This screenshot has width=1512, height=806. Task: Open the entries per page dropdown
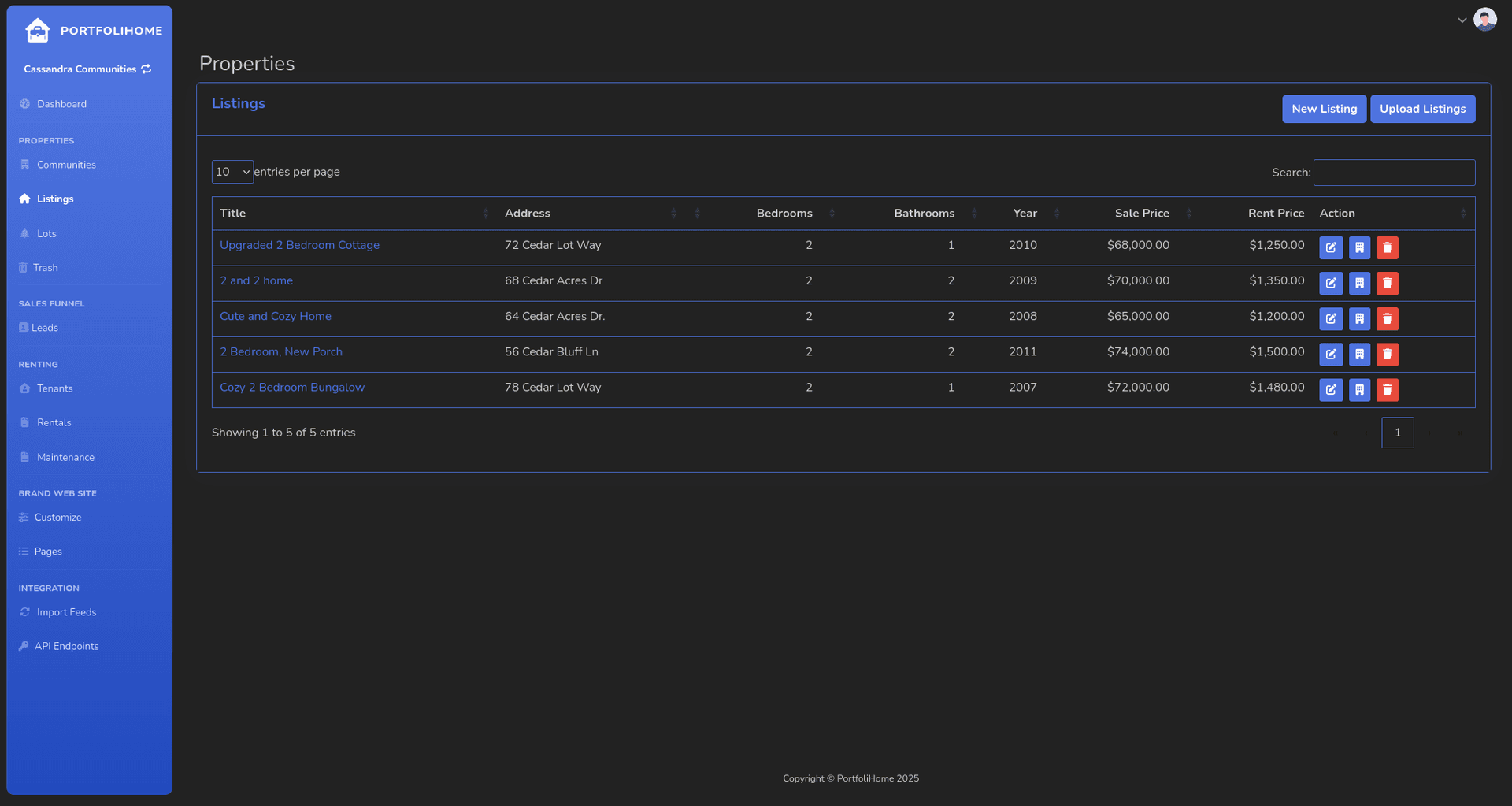[232, 172]
